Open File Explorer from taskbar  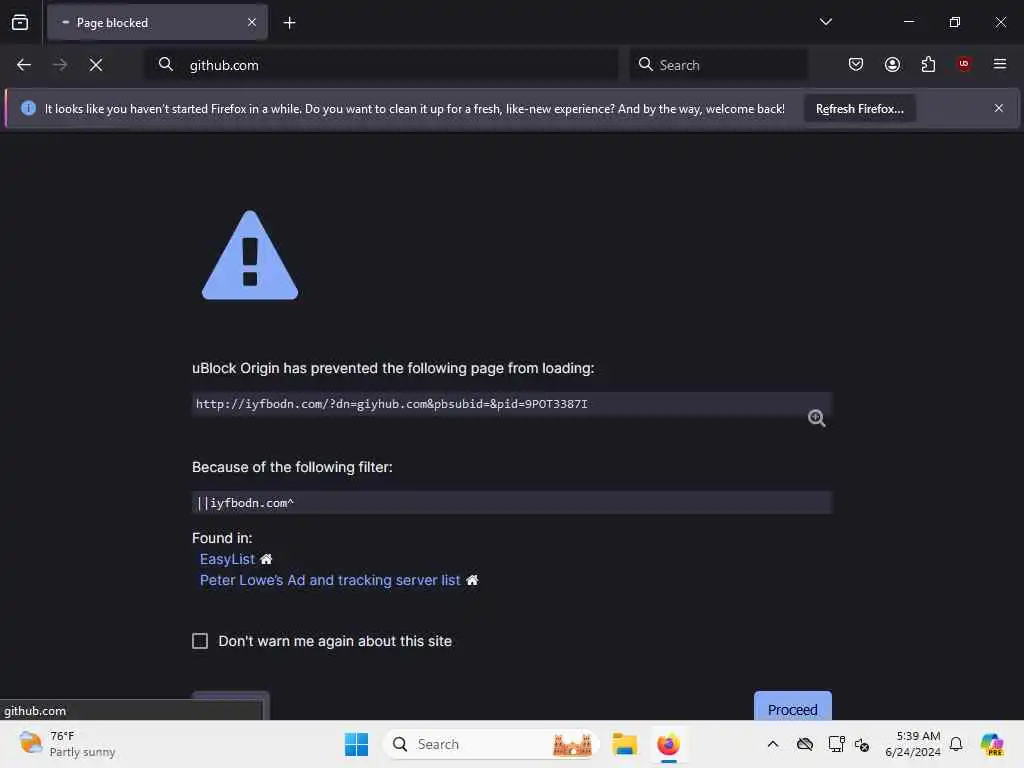624,744
